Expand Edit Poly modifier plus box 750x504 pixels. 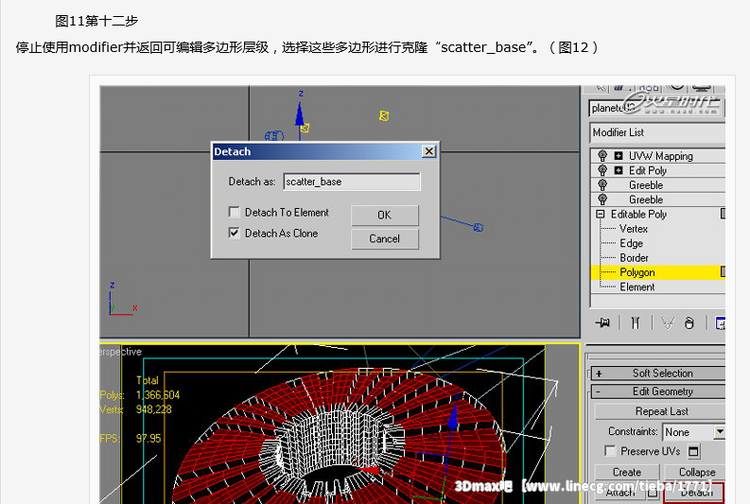coord(618,170)
